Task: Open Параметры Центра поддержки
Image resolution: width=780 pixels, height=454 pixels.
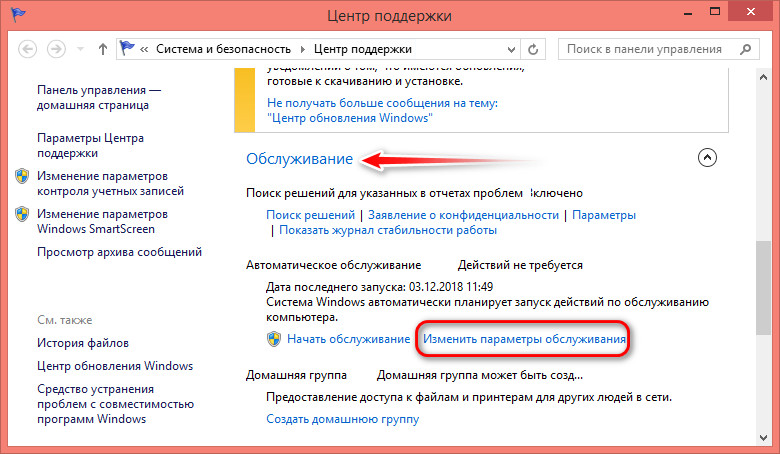Action: point(91,145)
